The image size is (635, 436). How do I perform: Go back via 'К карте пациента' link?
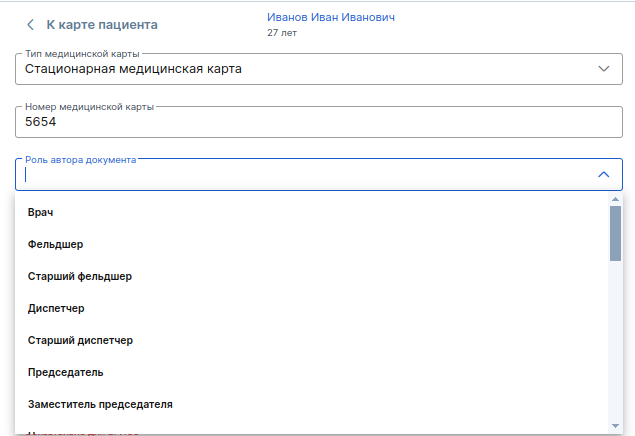101,24
